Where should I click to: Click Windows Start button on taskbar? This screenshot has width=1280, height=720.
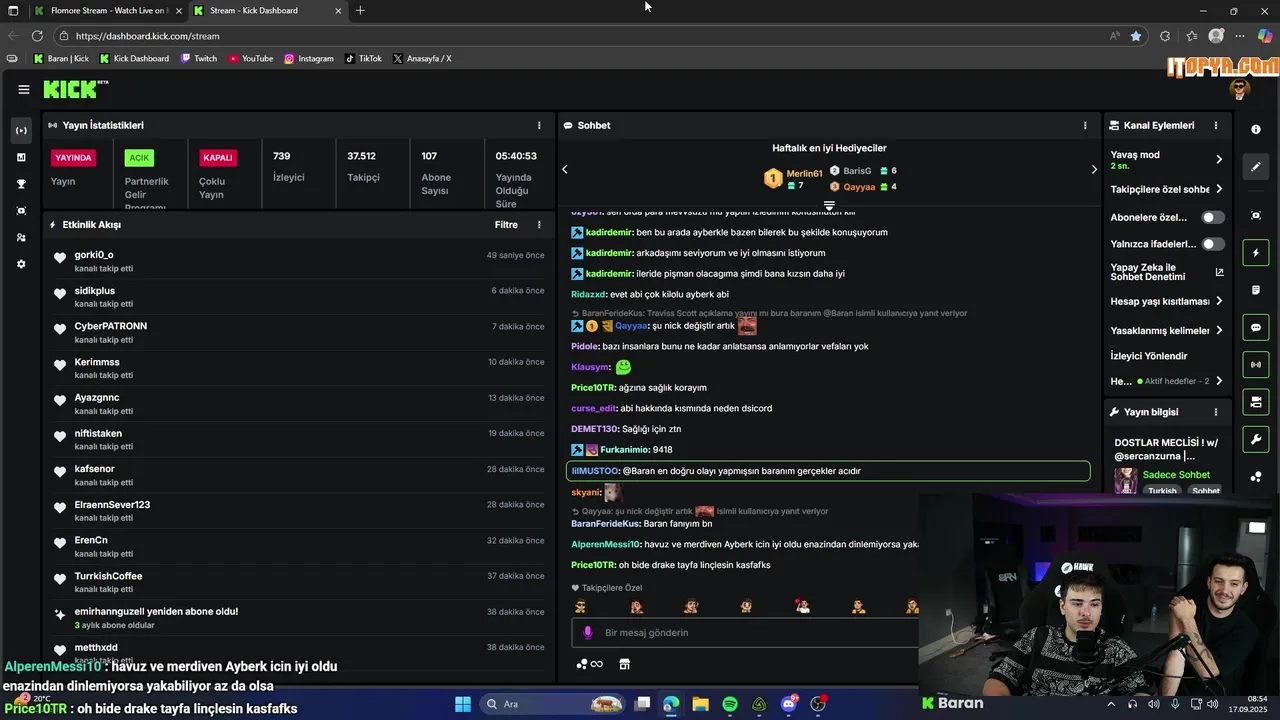pyautogui.click(x=463, y=704)
